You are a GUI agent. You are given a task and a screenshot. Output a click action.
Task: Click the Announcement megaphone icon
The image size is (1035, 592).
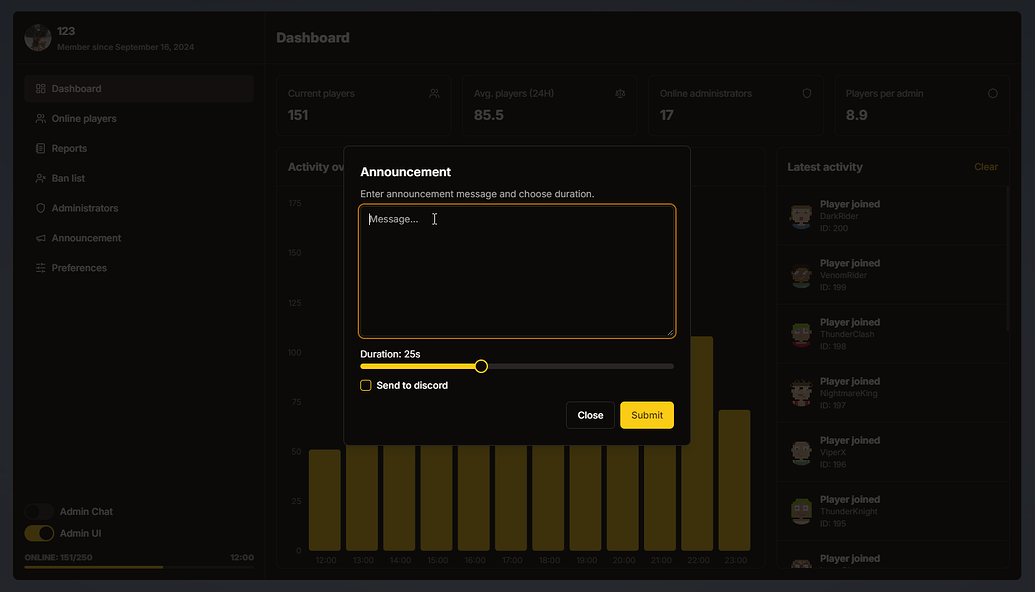tap(39, 238)
